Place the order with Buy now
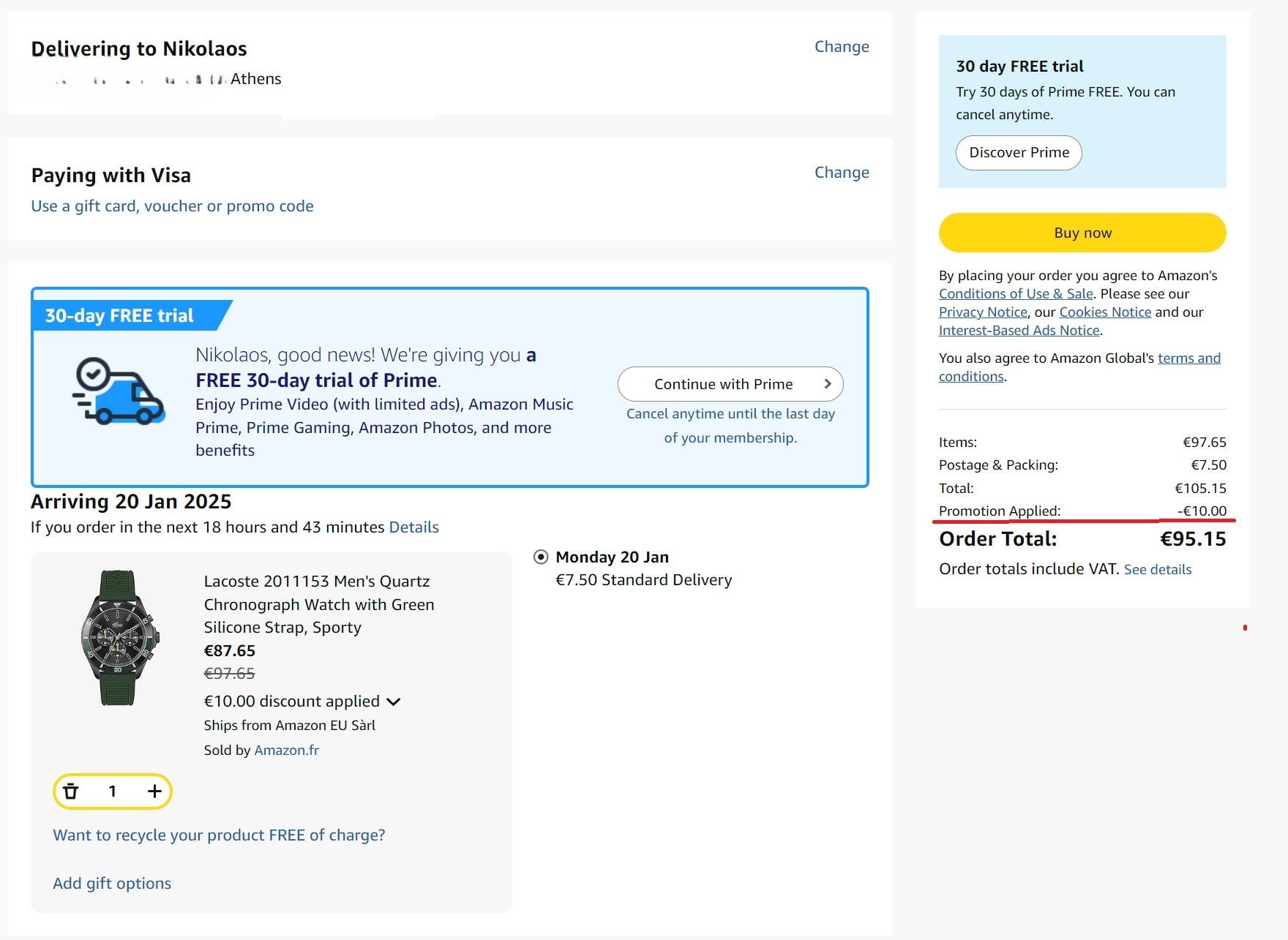The image size is (1288, 940). [x=1082, y=233]
